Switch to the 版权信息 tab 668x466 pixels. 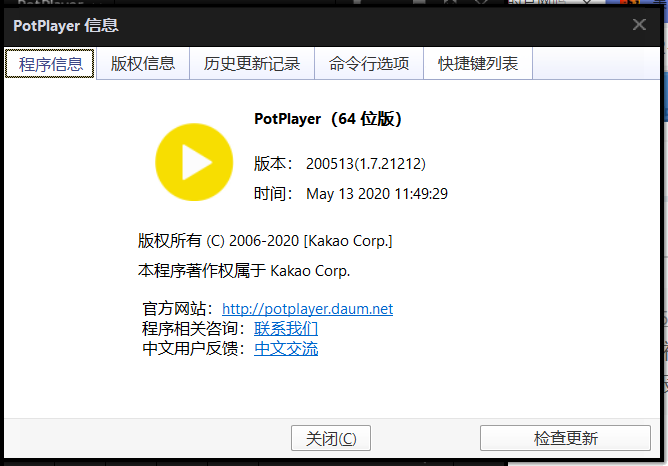[x=143, y=64]
